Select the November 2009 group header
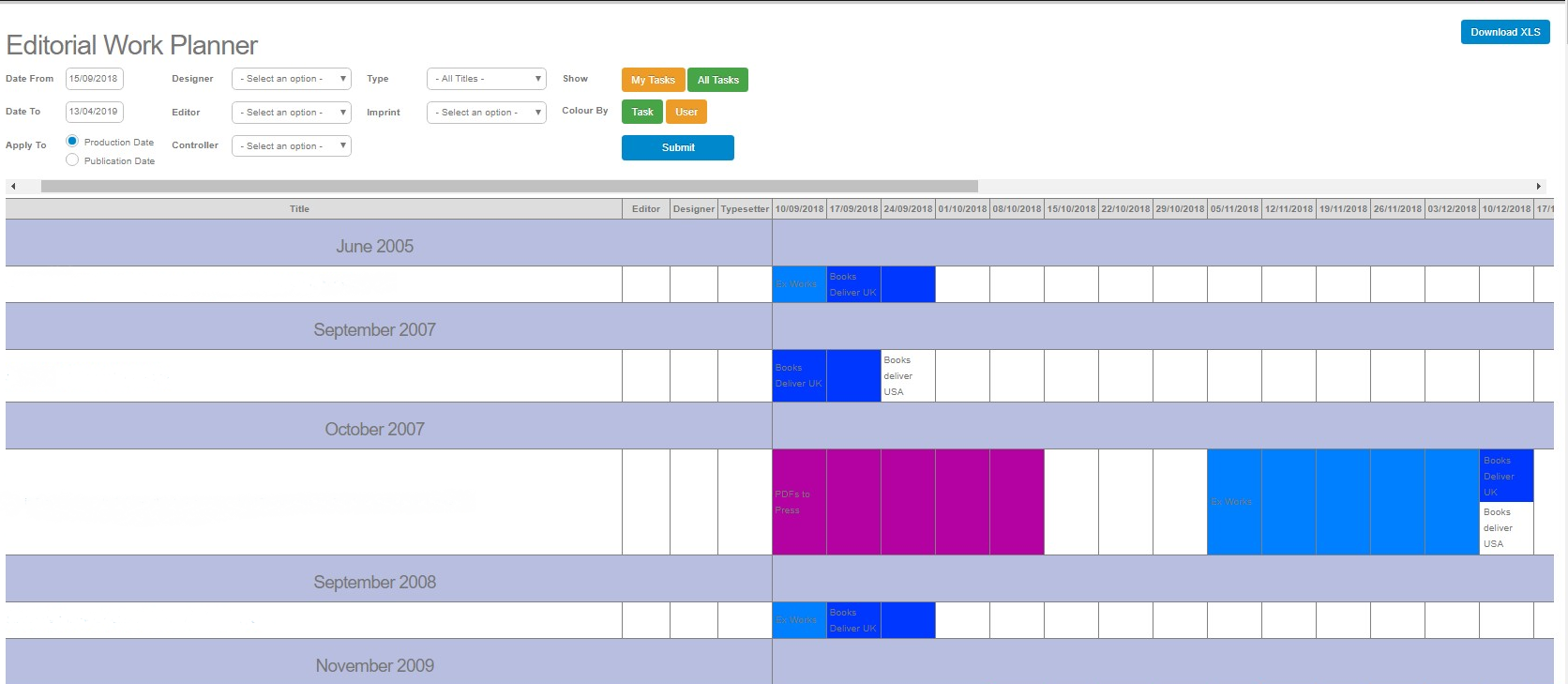The image size is (1568, 684). click(x=388, y=662)
